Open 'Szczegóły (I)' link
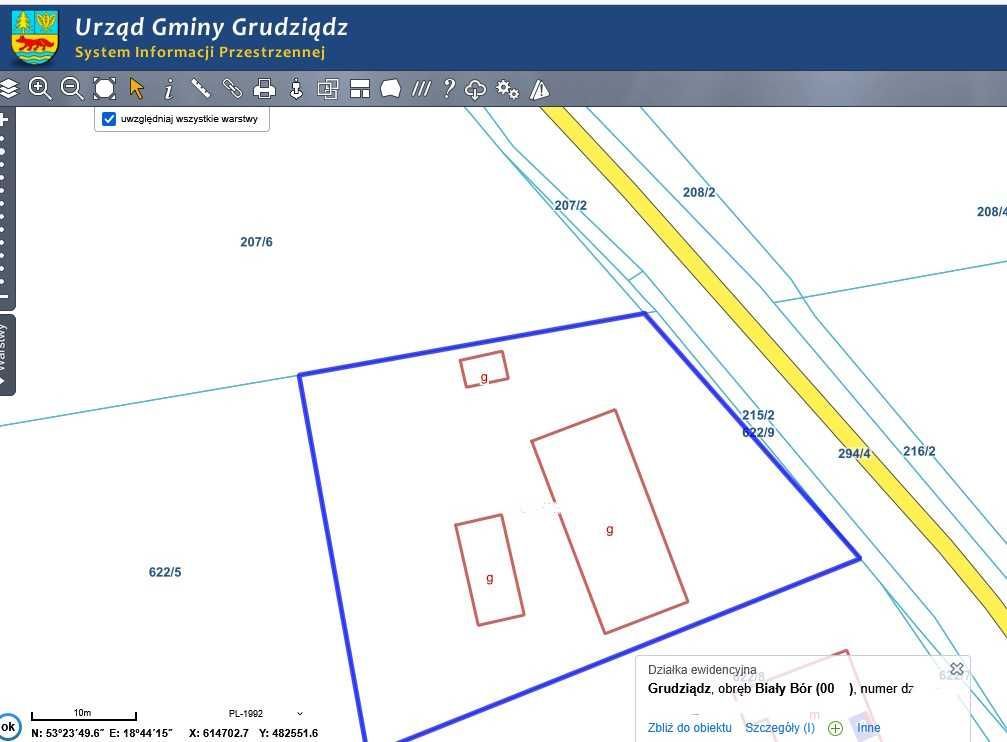 coord(780,728)
